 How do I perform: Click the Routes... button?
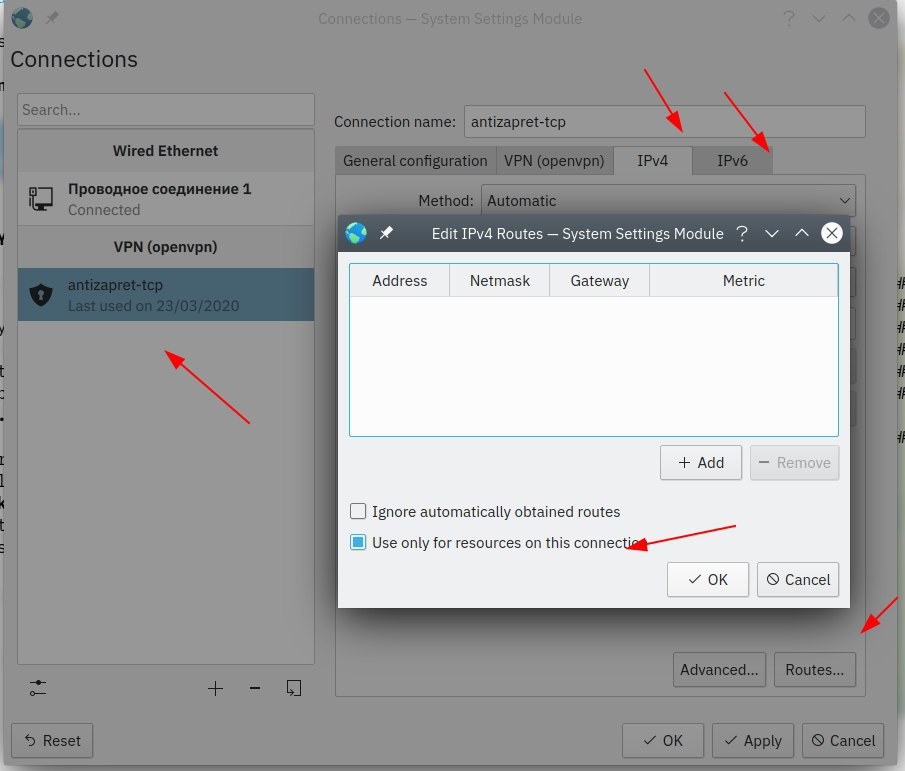pos(814,669)
